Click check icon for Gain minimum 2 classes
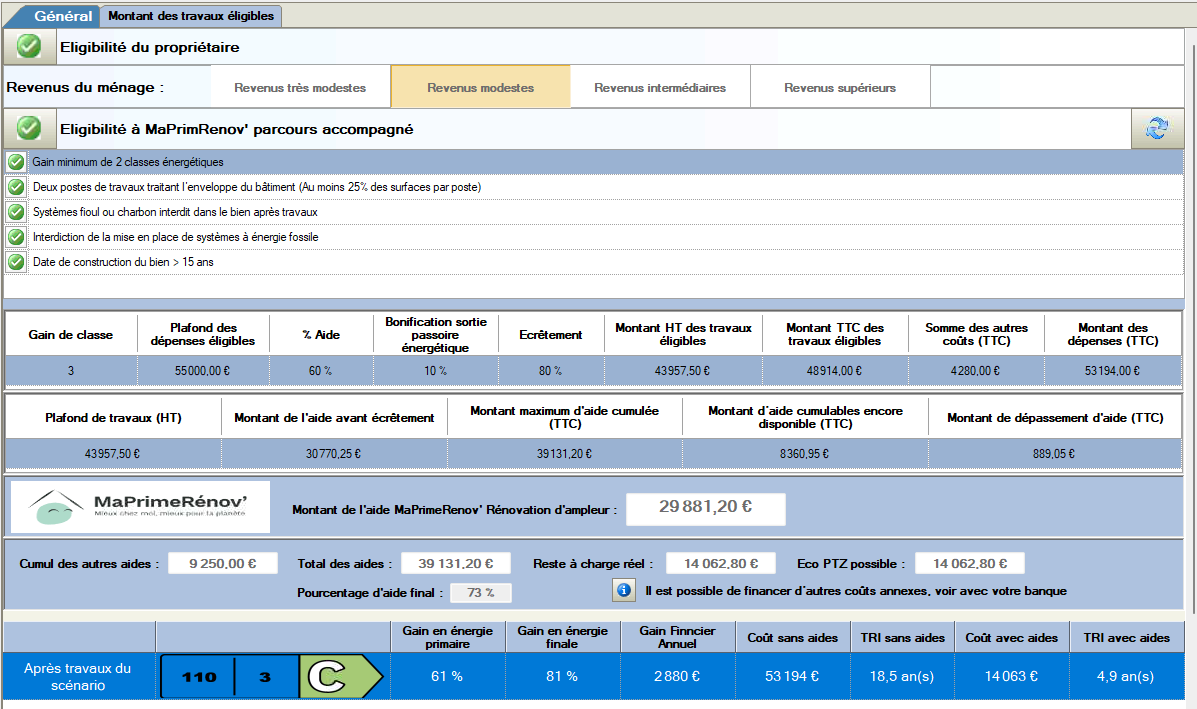Image resolution: width=1197 pixels, height=709 pixels. 16,161
